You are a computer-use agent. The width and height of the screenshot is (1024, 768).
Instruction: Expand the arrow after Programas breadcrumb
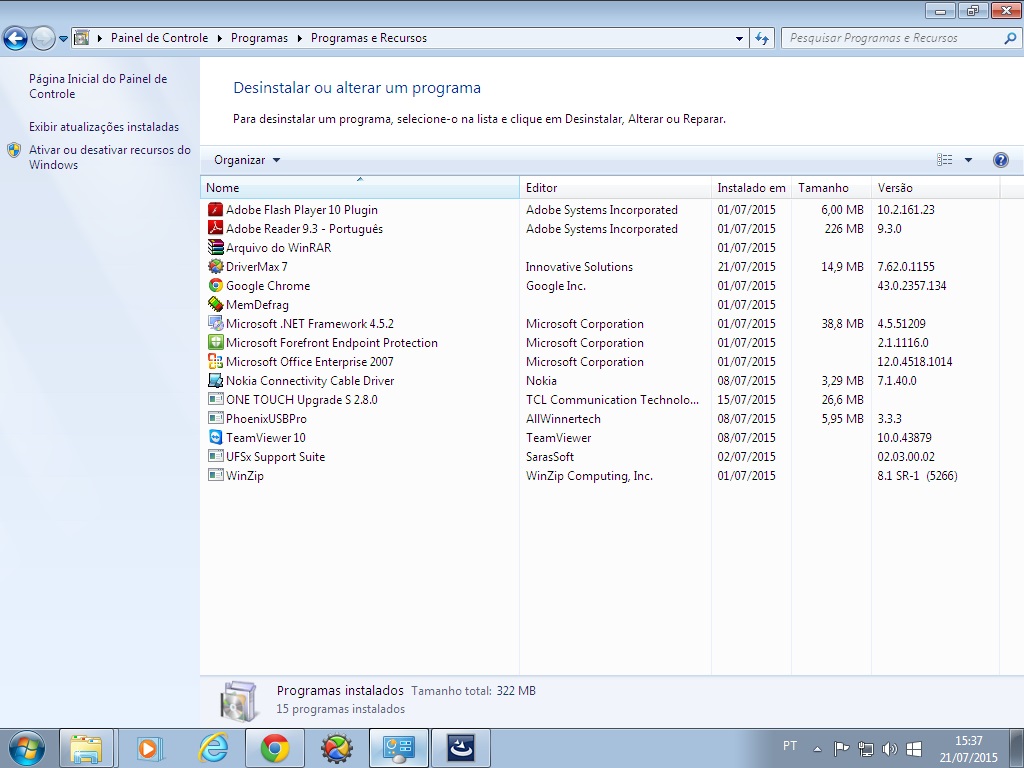pyautogui.click(x=299, y=38)
